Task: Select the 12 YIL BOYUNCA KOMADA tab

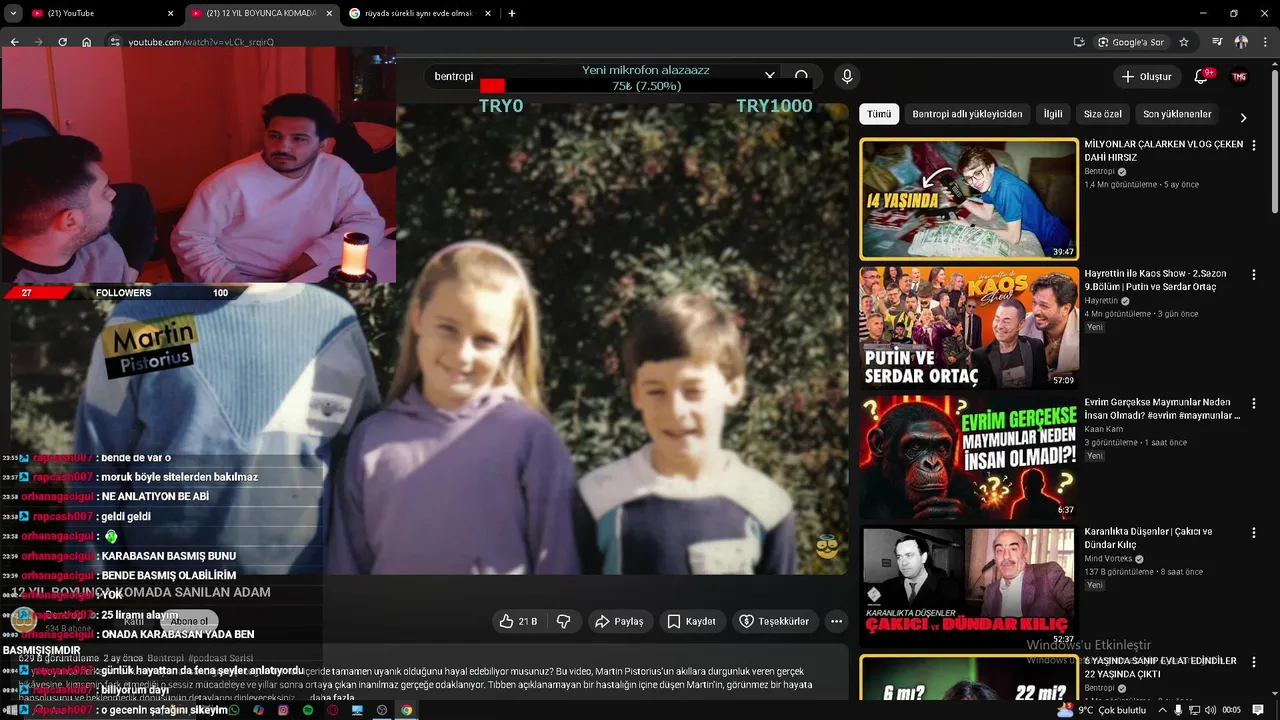Action: pos(260,13)
